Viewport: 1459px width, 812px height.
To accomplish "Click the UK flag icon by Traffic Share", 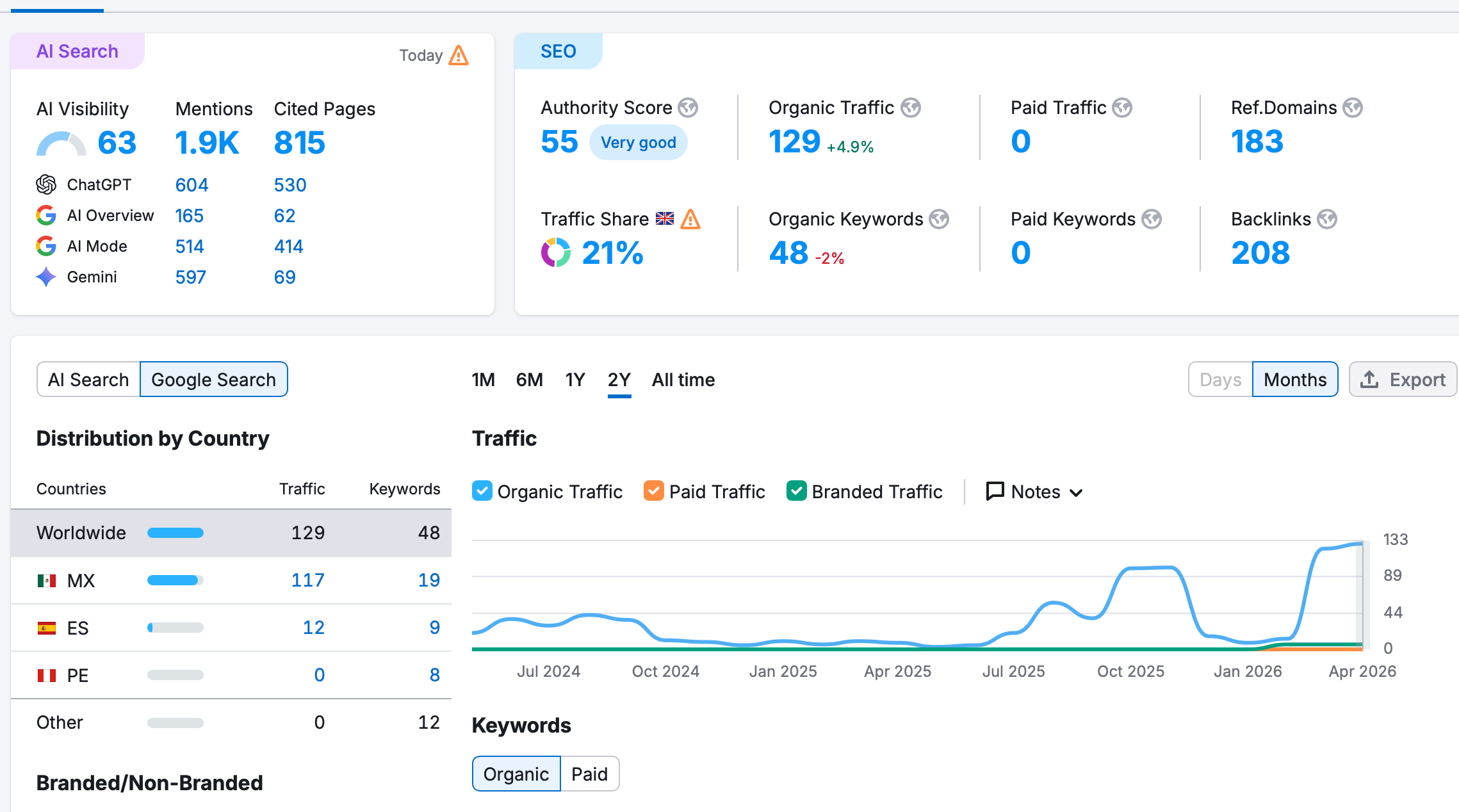I will point(665,219).
